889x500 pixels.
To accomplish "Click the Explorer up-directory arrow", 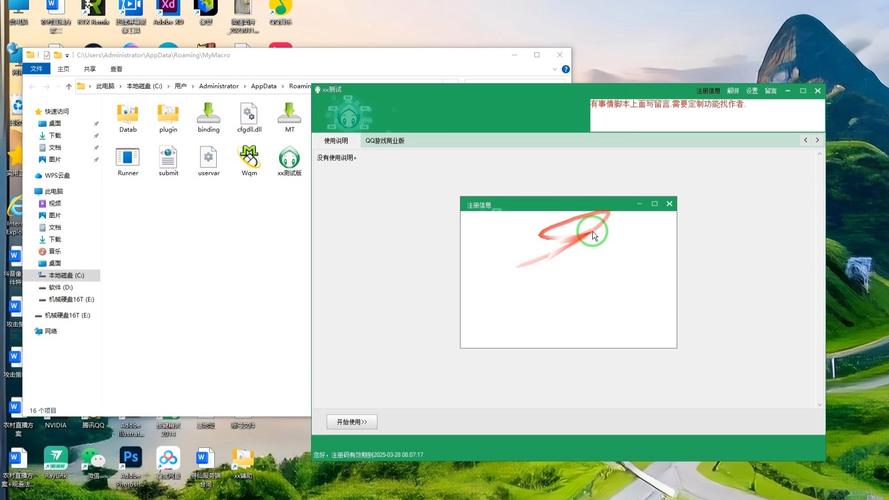I will pos(69,86).
